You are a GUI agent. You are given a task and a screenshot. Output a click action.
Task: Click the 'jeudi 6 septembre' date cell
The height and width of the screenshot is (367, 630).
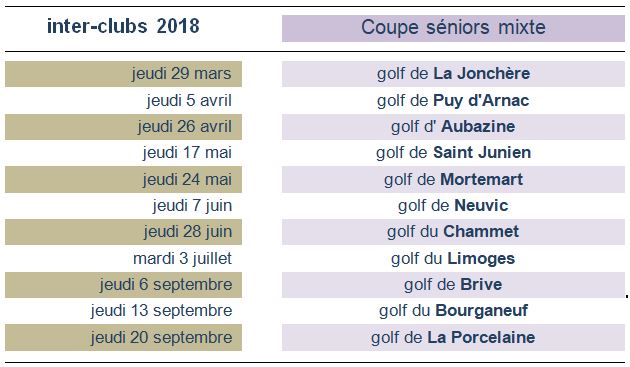(123, 285)
